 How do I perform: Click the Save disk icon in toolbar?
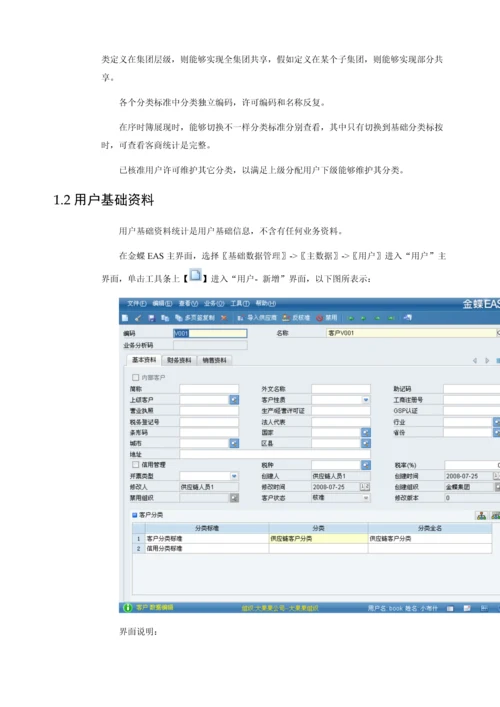[151, 318]
